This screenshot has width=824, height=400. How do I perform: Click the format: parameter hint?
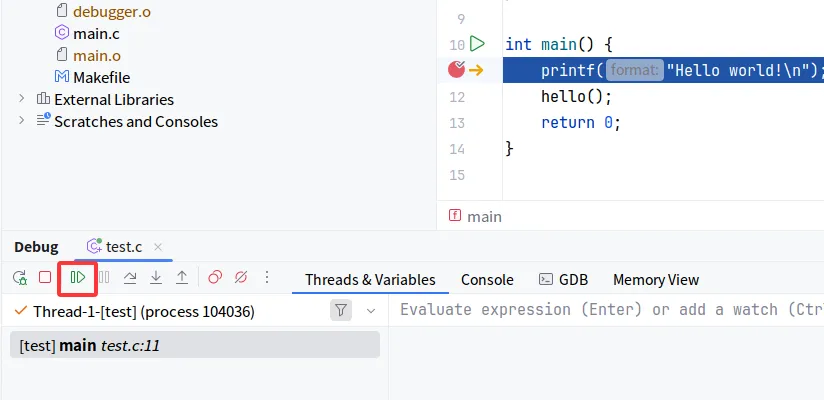pos(634,70)
